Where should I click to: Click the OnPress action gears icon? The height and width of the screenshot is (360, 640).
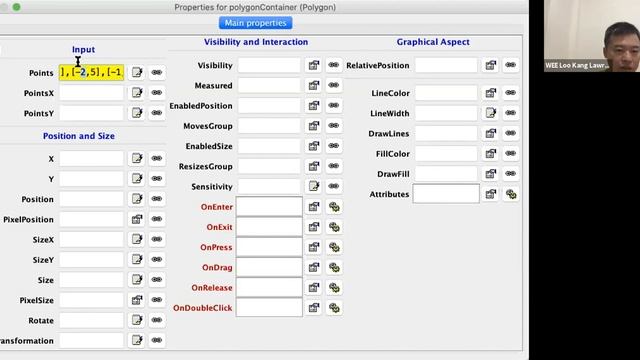click(x=334, y=247)
